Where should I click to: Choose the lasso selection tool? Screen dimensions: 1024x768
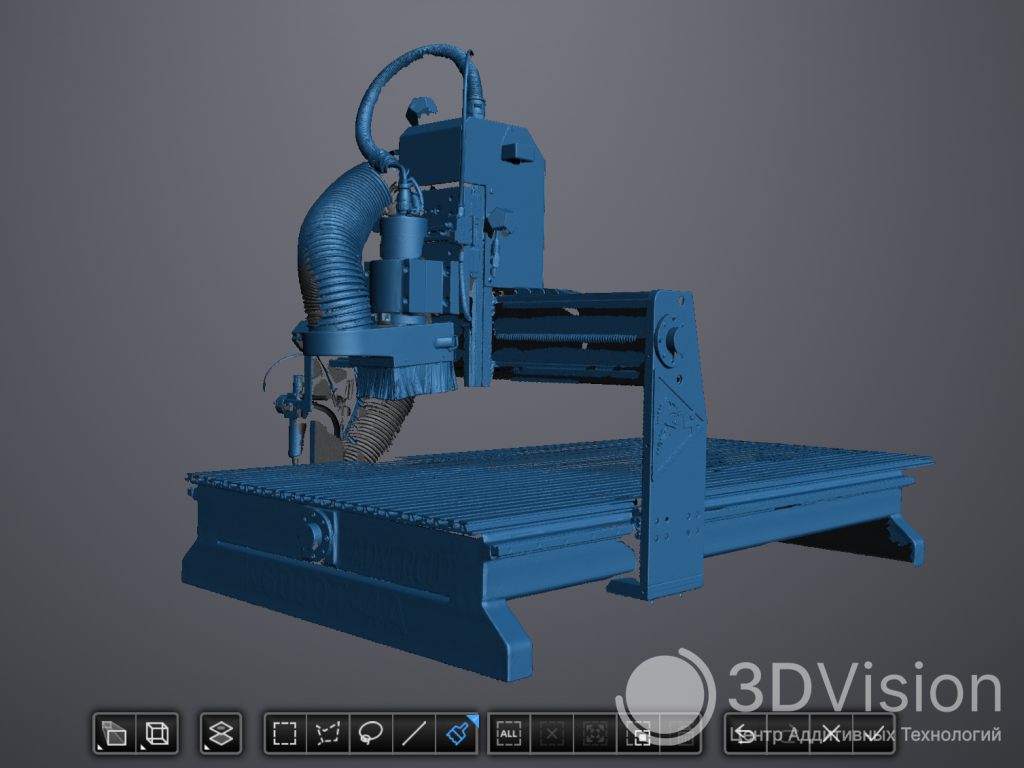point(371,734)
